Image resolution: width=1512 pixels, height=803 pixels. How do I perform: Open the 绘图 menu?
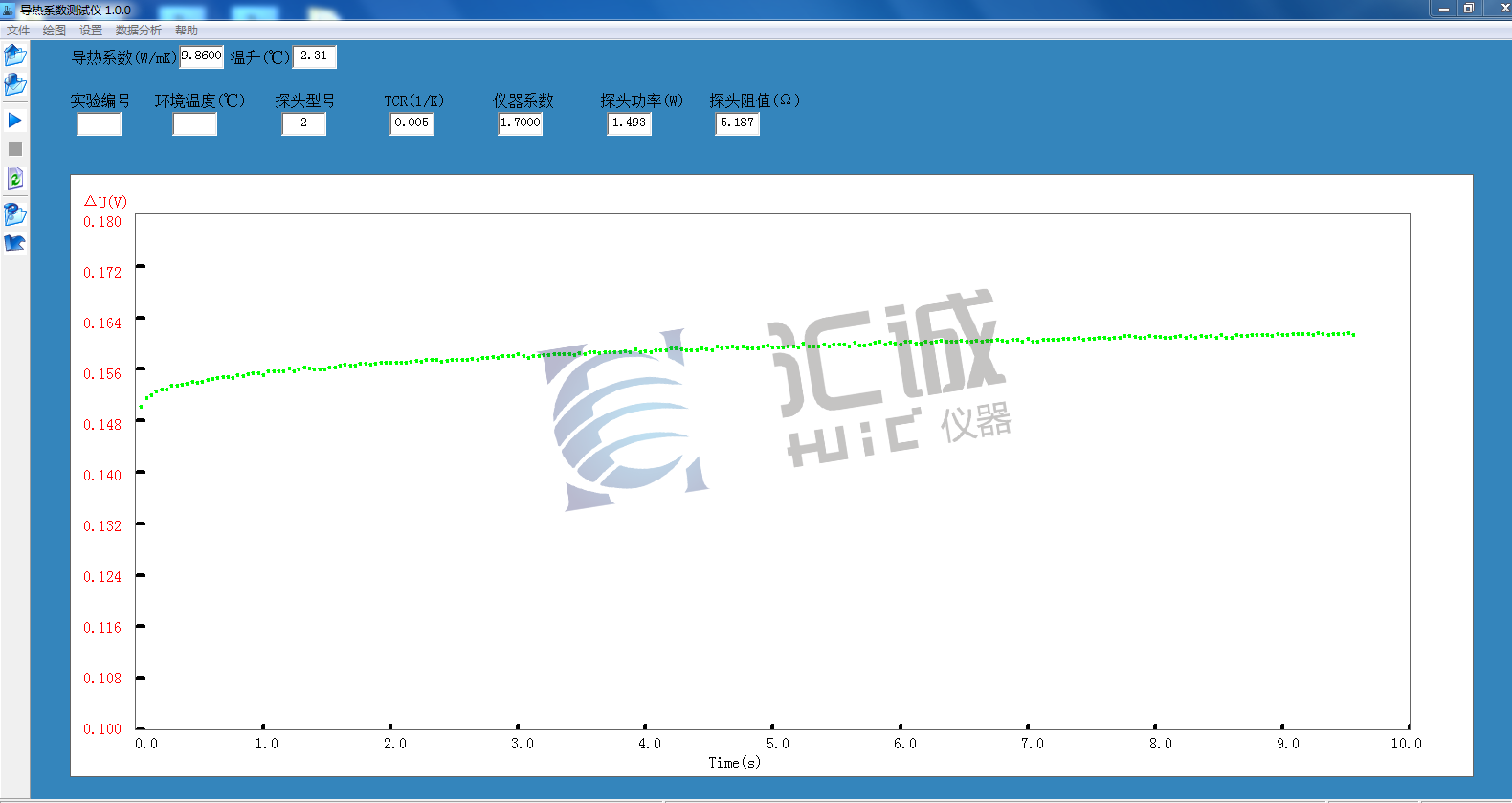click(55, 31)
